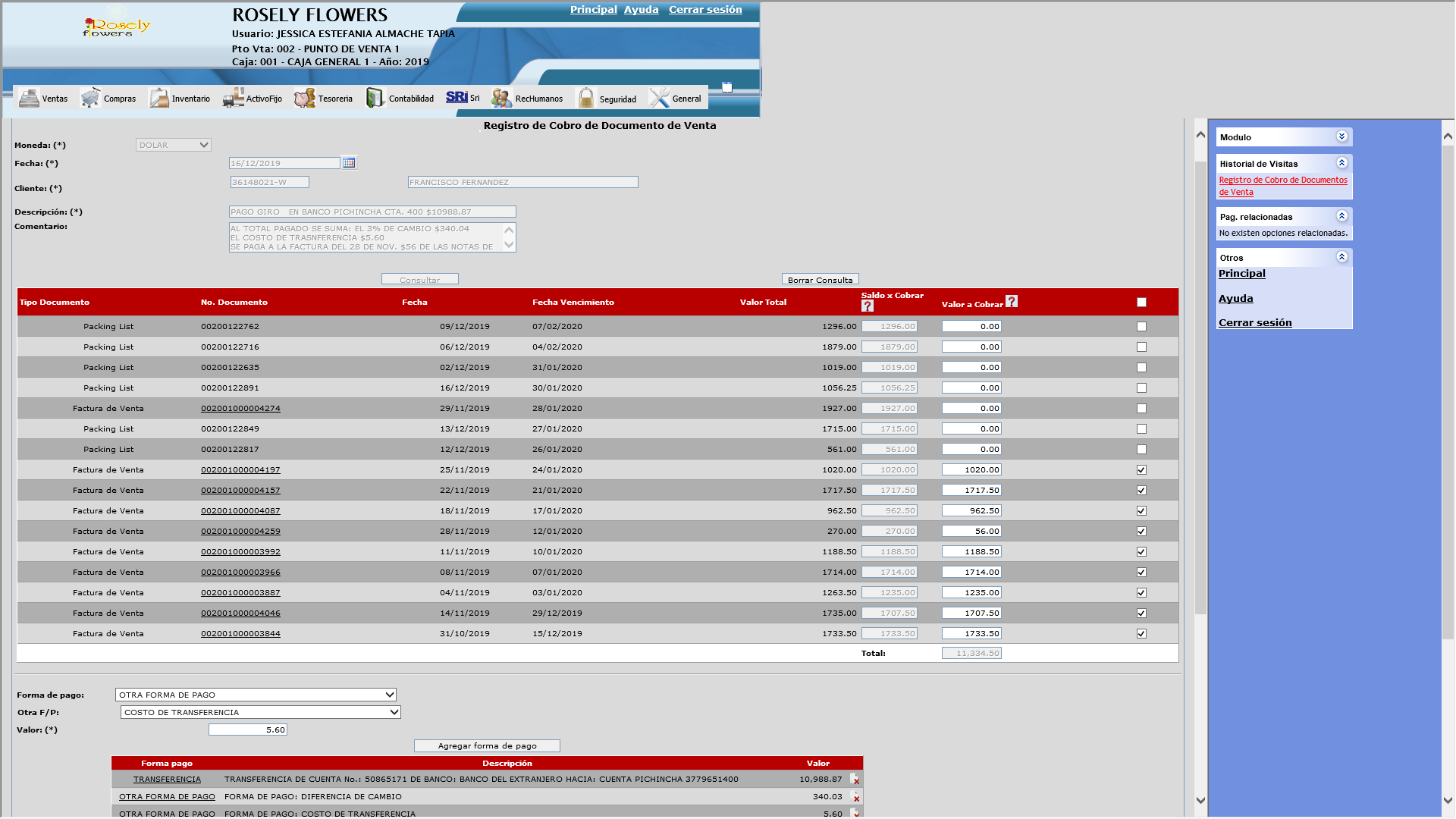
Task: Uncheck the box for Factura 002001000004197
Action: pos(1141,470)
